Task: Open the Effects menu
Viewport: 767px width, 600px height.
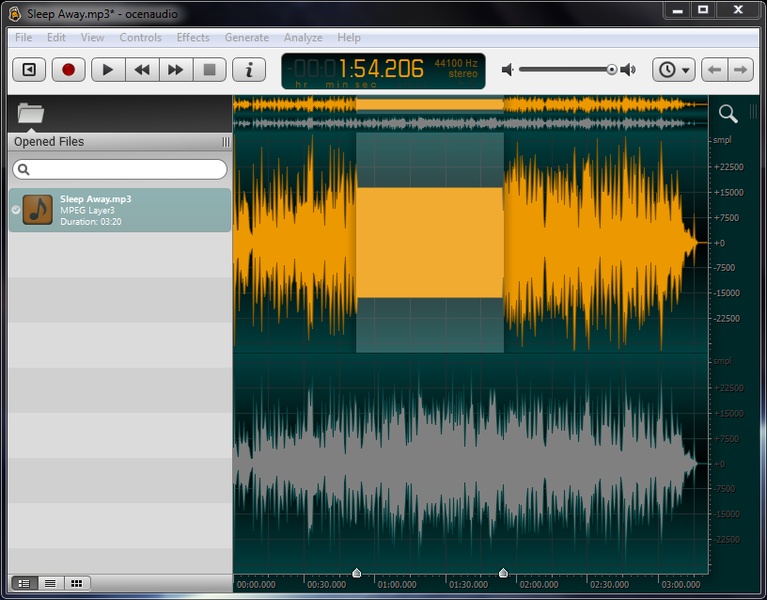Action: (x=193, y=38)
